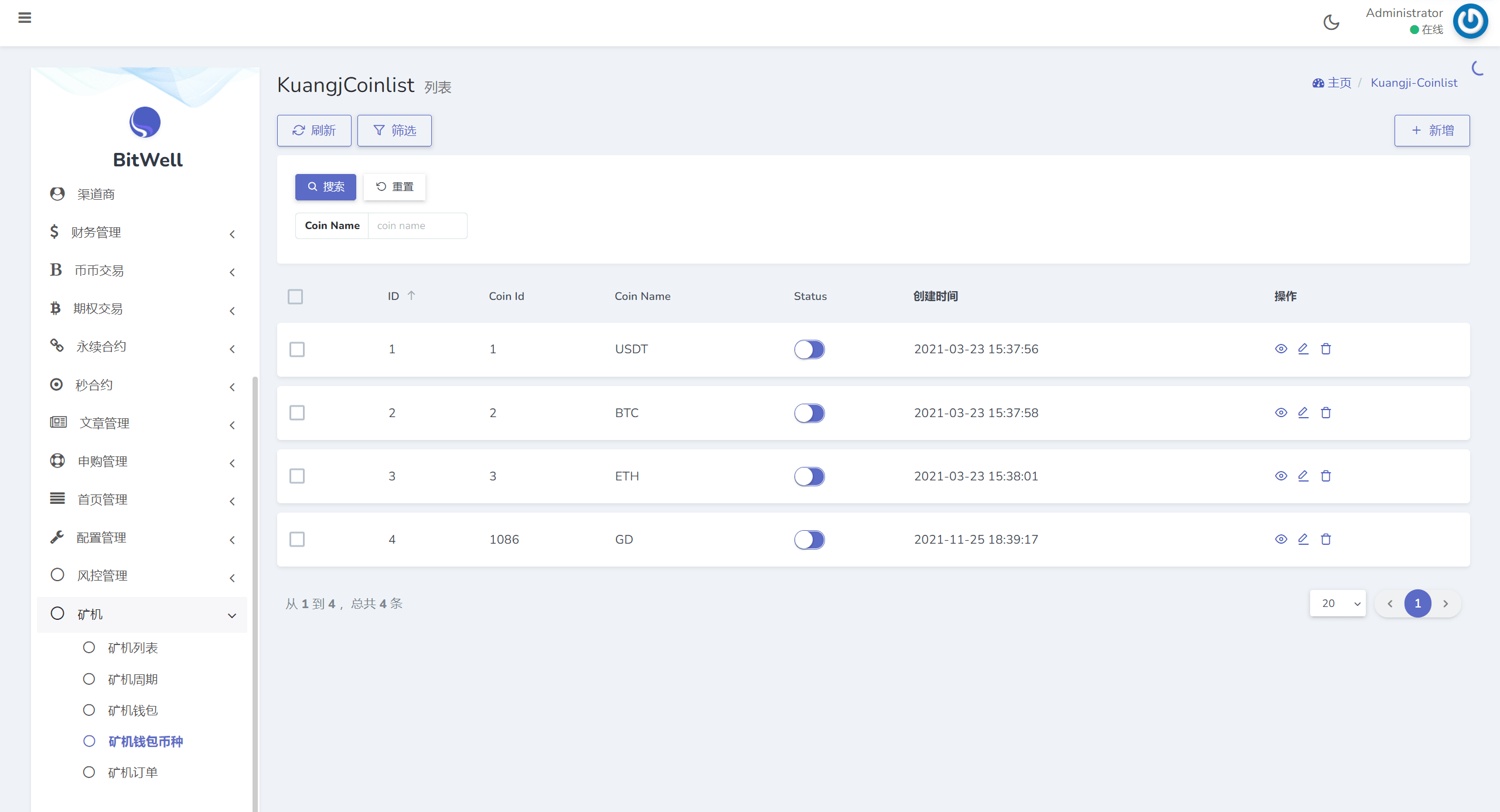
Task: Tick the select-all checkbox in table header
Action: (x=295, y=296)
